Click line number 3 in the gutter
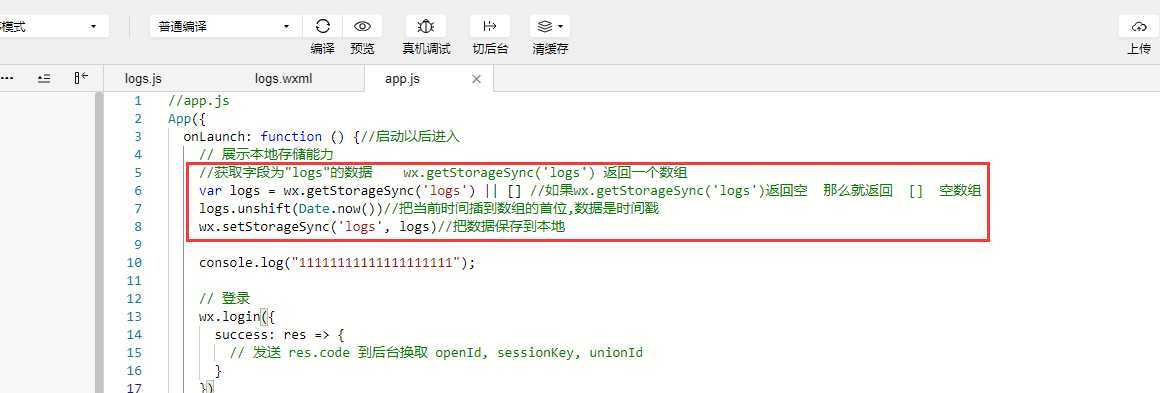The width and height of the screenshot is (1160, 393). pyautogui.click(x=138, y=136)
